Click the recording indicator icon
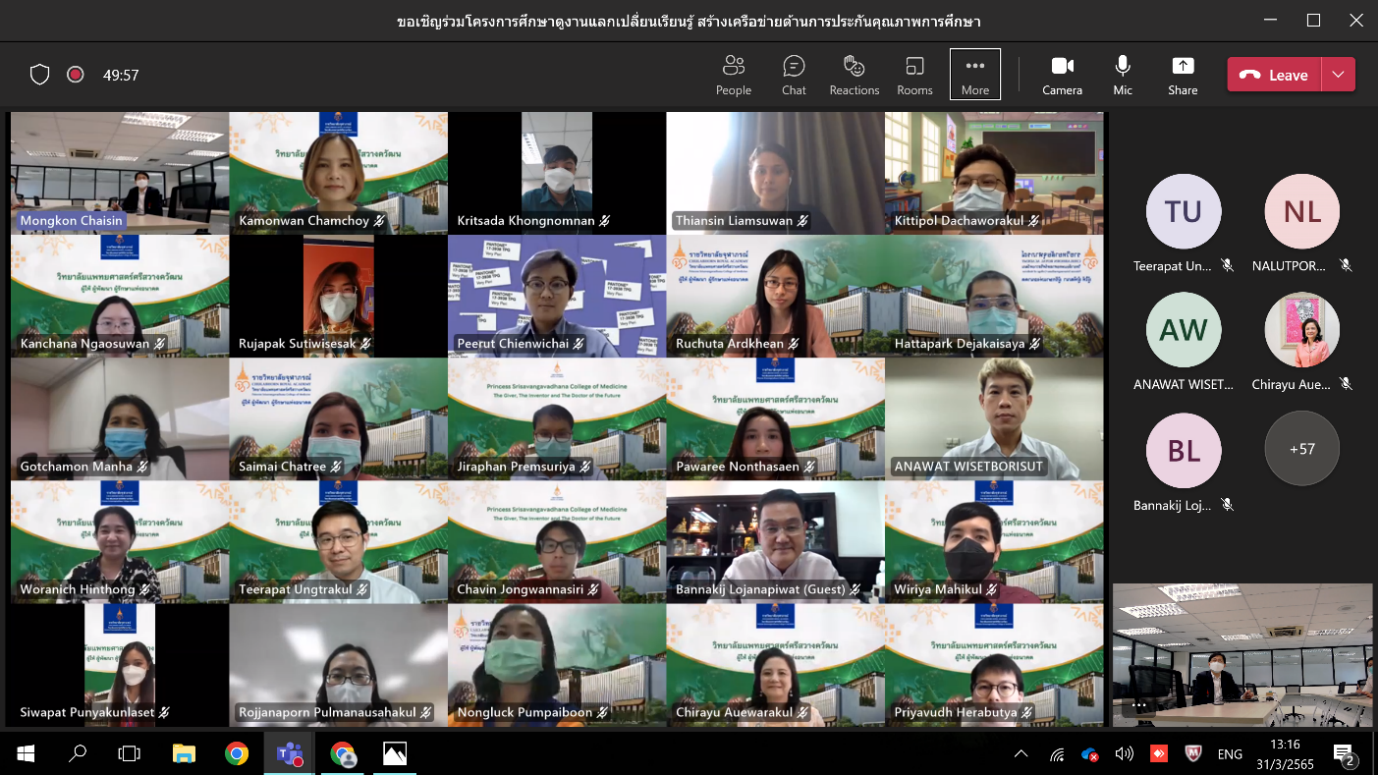The width and height of the screenshot is (1378, 775). point(75,75)
